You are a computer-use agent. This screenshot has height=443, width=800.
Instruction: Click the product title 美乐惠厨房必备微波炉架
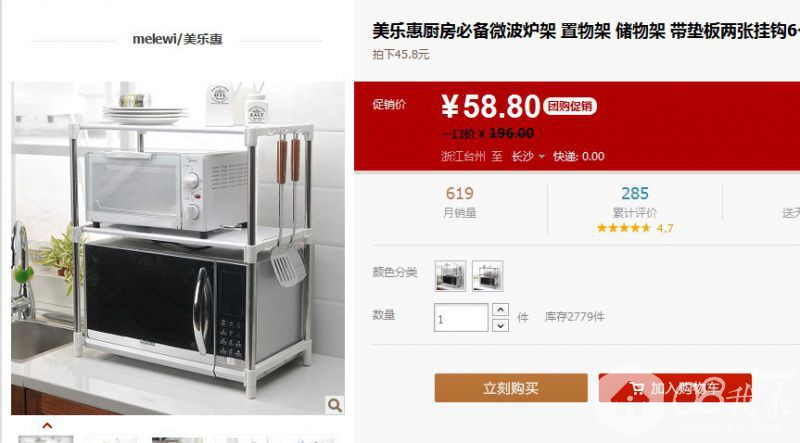click(464, 31)
